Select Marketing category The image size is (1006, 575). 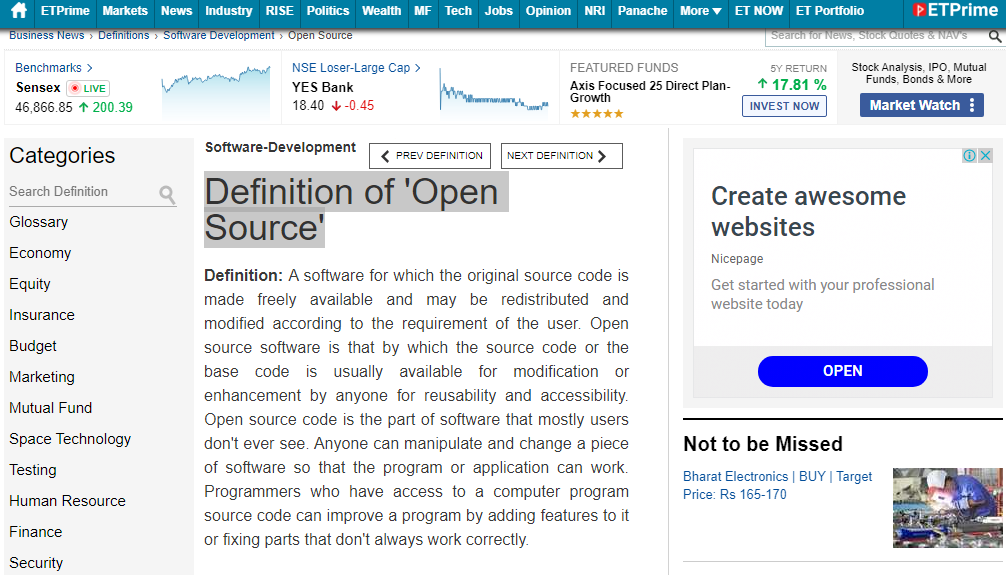pos(42,377)
